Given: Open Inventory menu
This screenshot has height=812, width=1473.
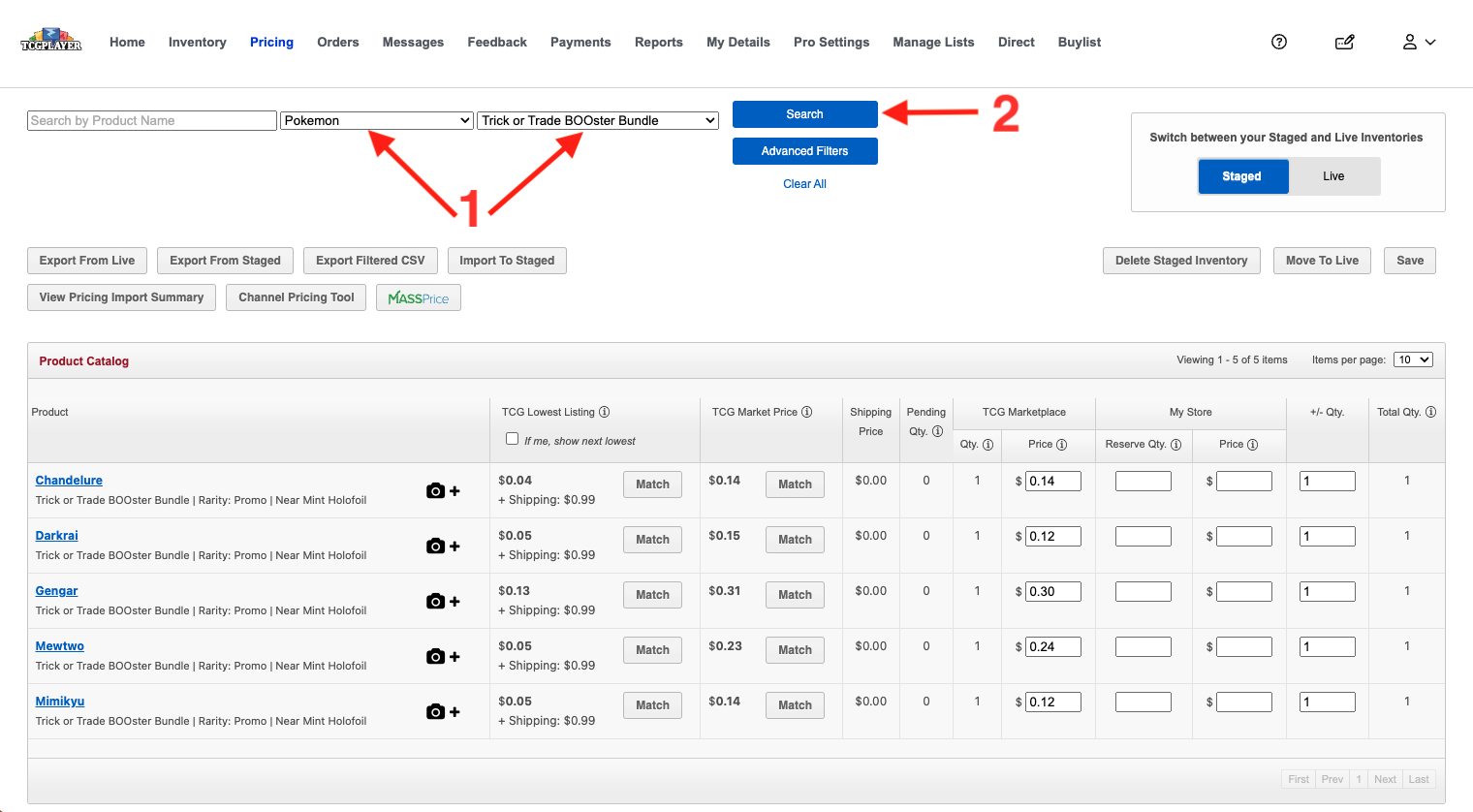Looking at the screenshot, I should (x=198, y=42).
